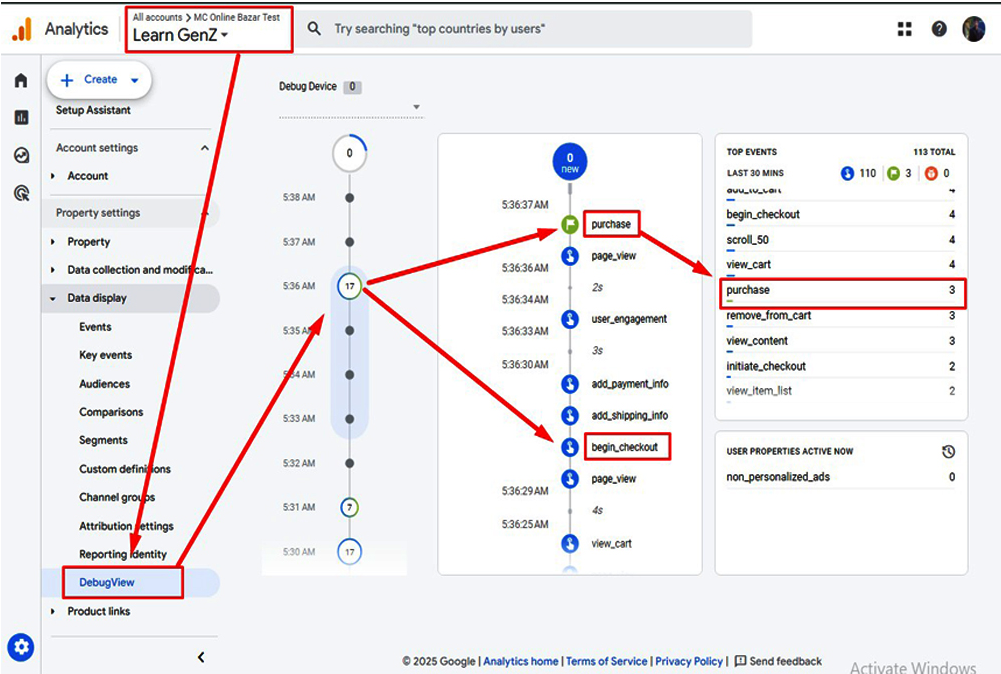Viewport: 1001px width, 674px height.
Task: Select scroll_50 row in Top Events
Action: [841, 241]
